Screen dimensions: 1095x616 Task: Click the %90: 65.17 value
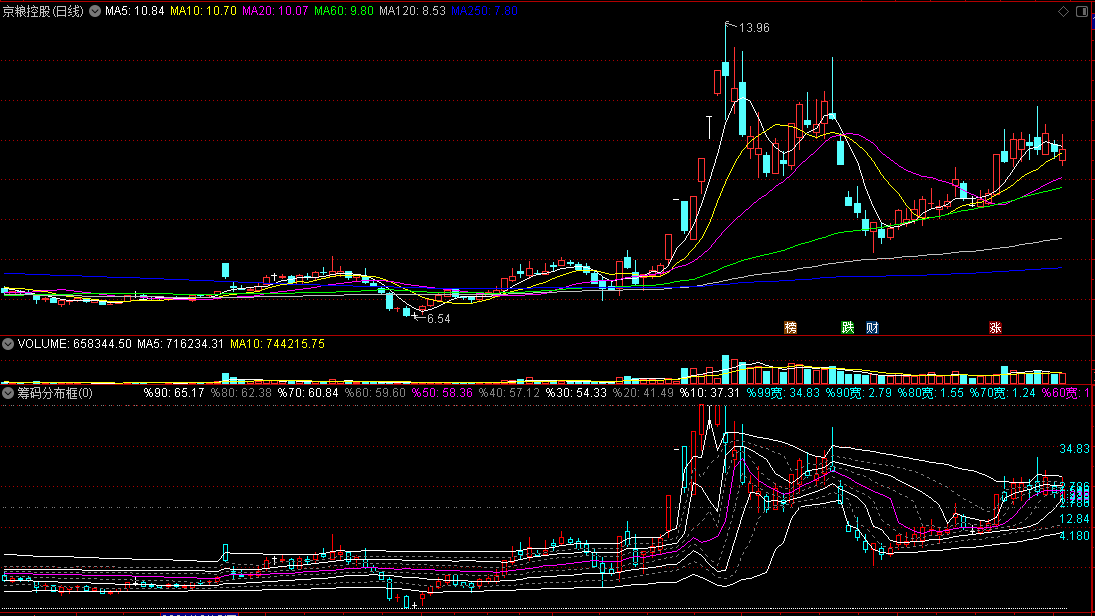[174, 393]
